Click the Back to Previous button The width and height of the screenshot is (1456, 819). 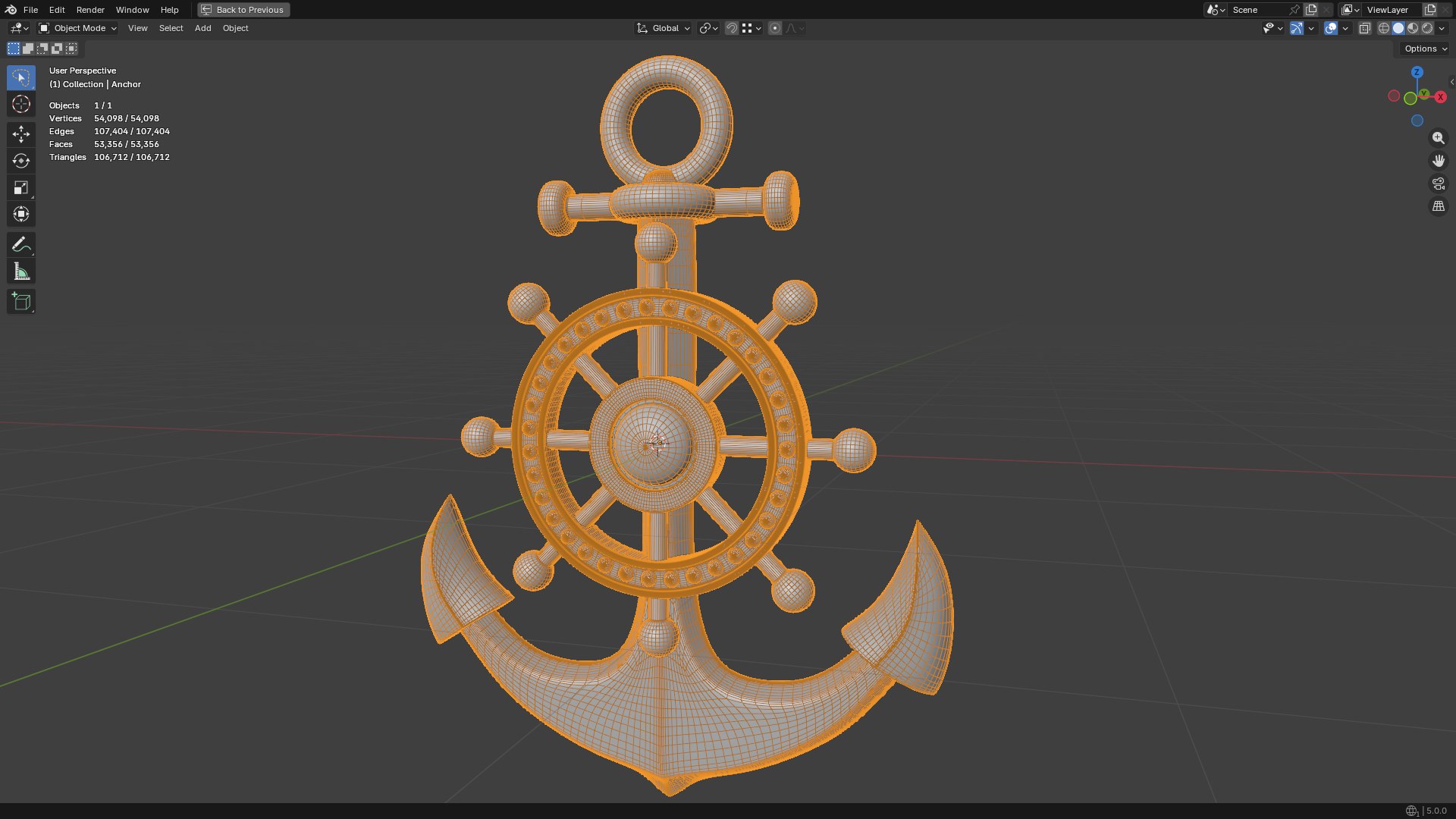click(243, 10)
